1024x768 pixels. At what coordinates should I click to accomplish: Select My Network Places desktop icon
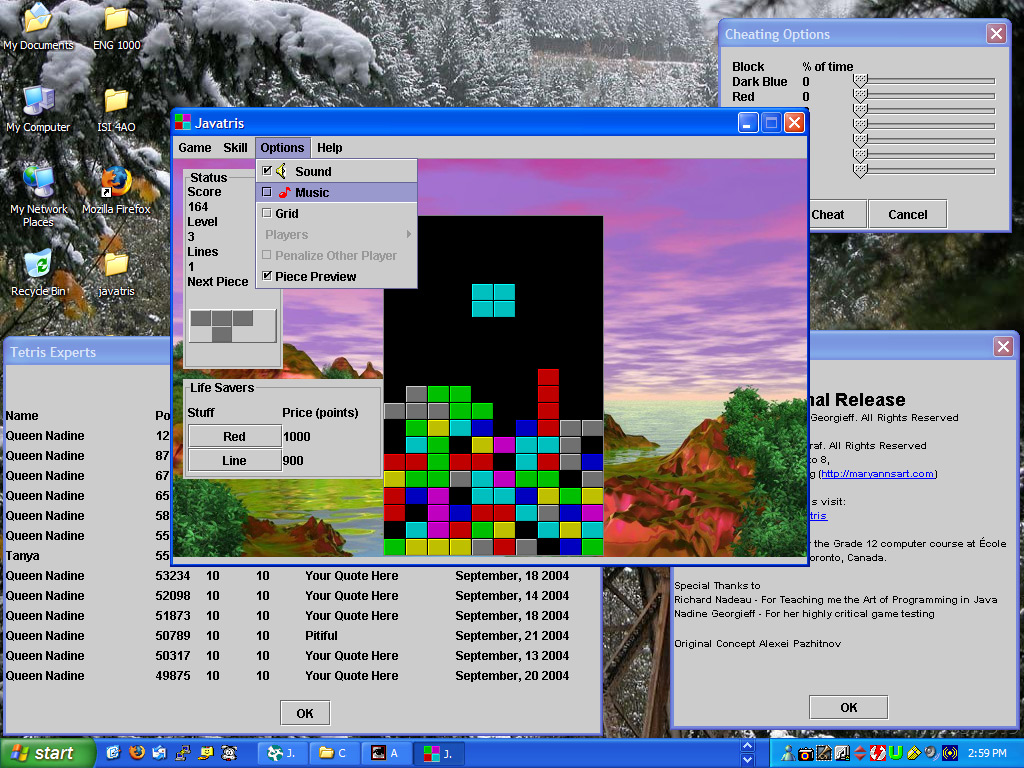point(39,196)
